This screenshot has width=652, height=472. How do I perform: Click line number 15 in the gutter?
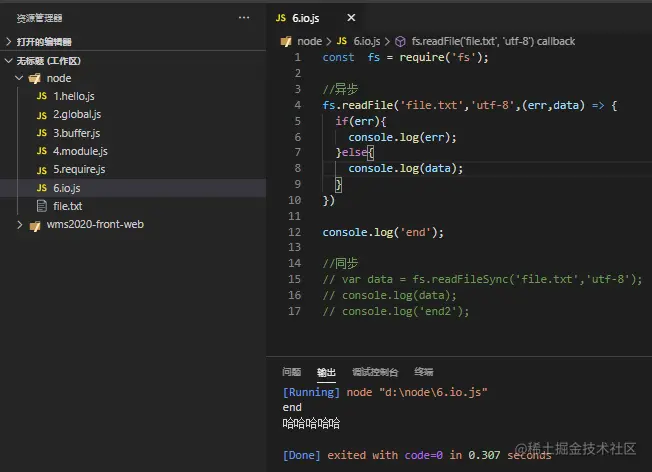(x=294, y=279)
